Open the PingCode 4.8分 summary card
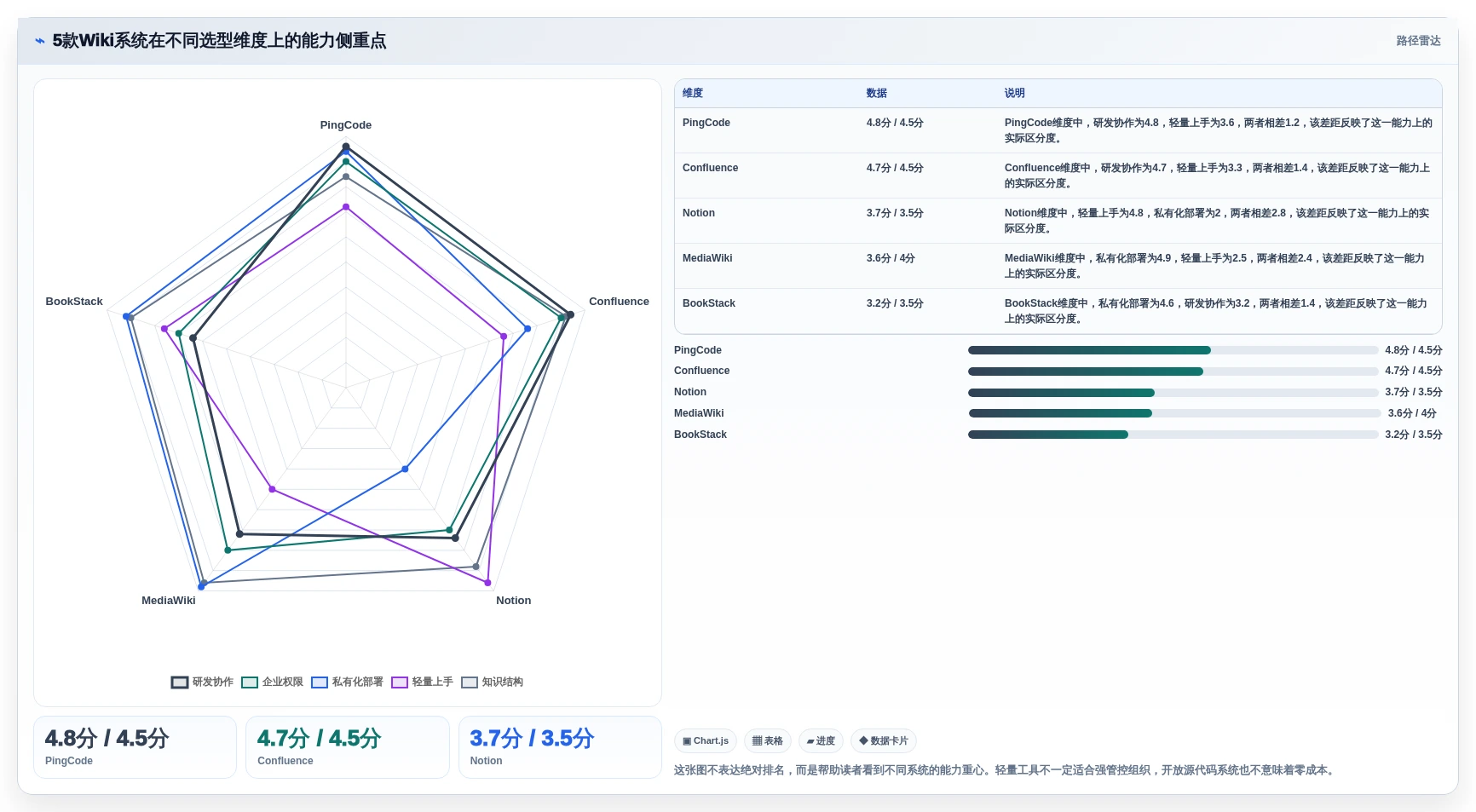The image size is (1476, 812). [x=135, y=747]
